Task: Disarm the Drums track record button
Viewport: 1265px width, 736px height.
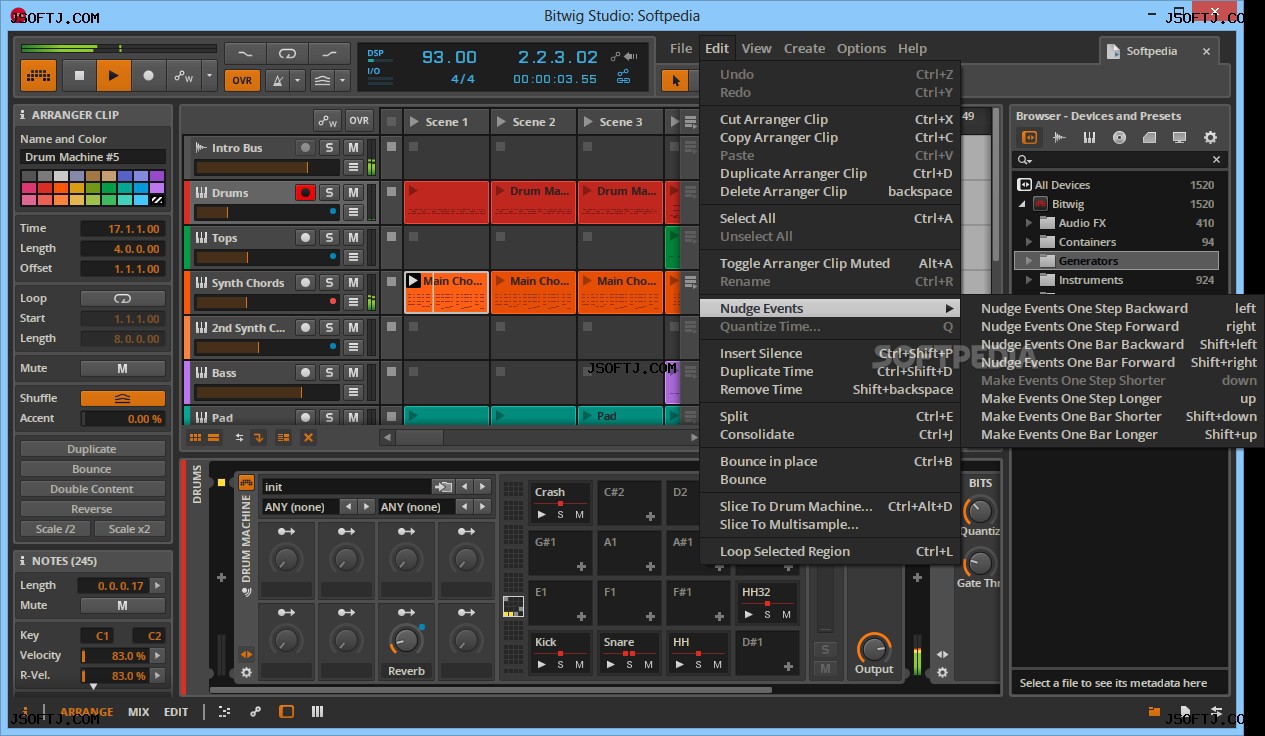Action: pyautogui.click(x=305, y=192)
